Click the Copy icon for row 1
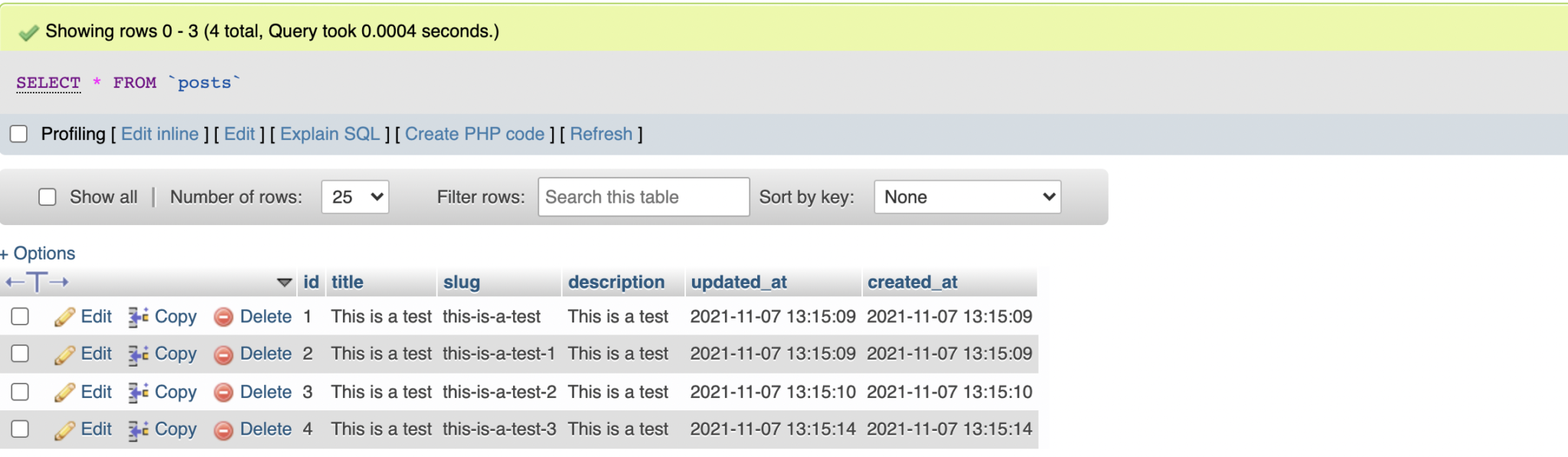 pos(139,317)
